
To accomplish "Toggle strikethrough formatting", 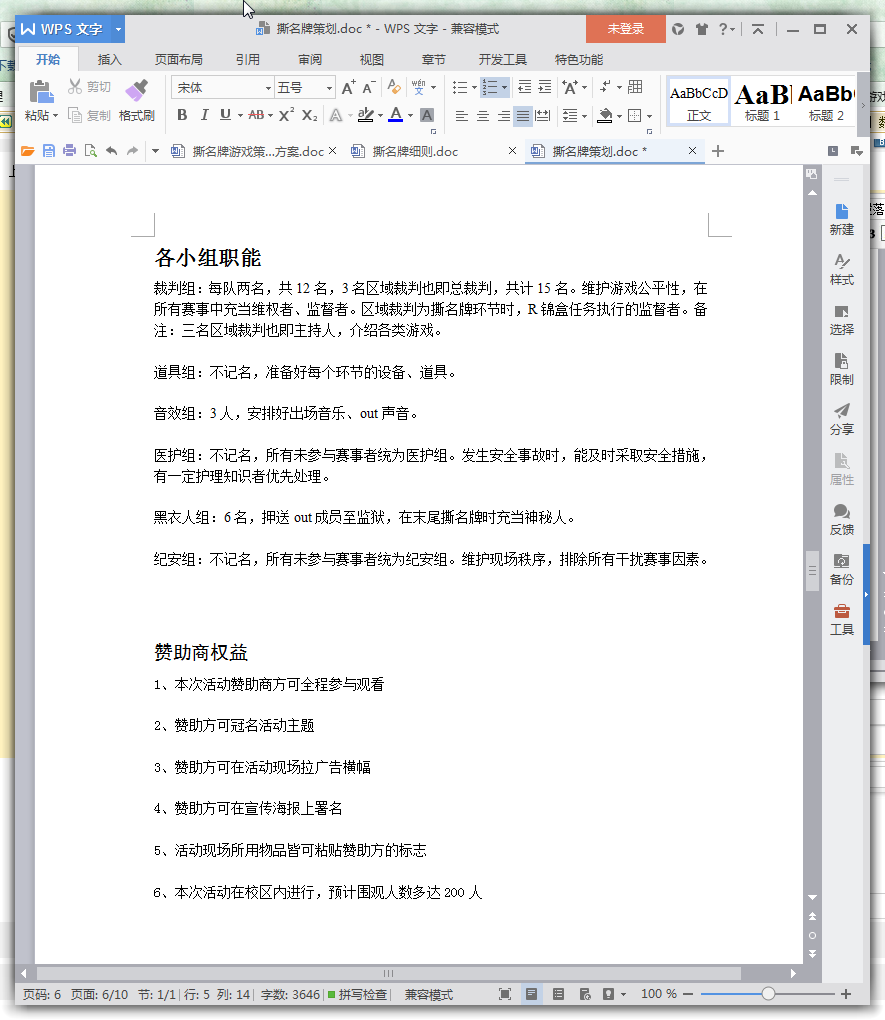I will pyautogui.click(x=256, y=115).
